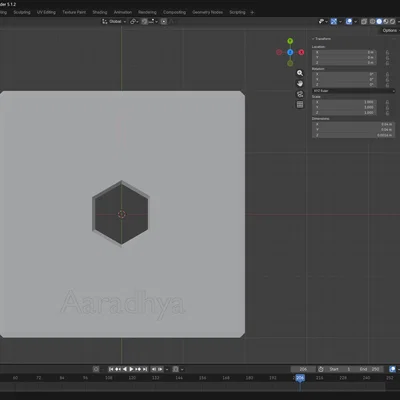Click the End frame field

coord(369,369)
